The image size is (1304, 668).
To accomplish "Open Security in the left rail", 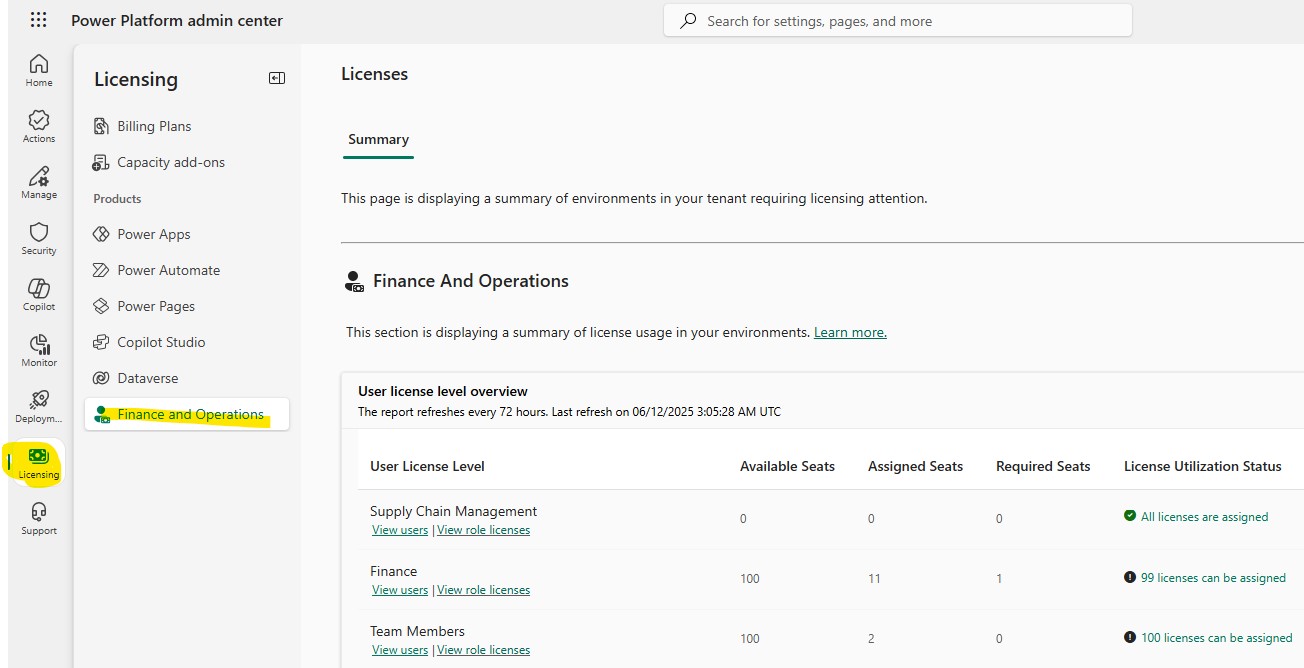I will point(39,238).
